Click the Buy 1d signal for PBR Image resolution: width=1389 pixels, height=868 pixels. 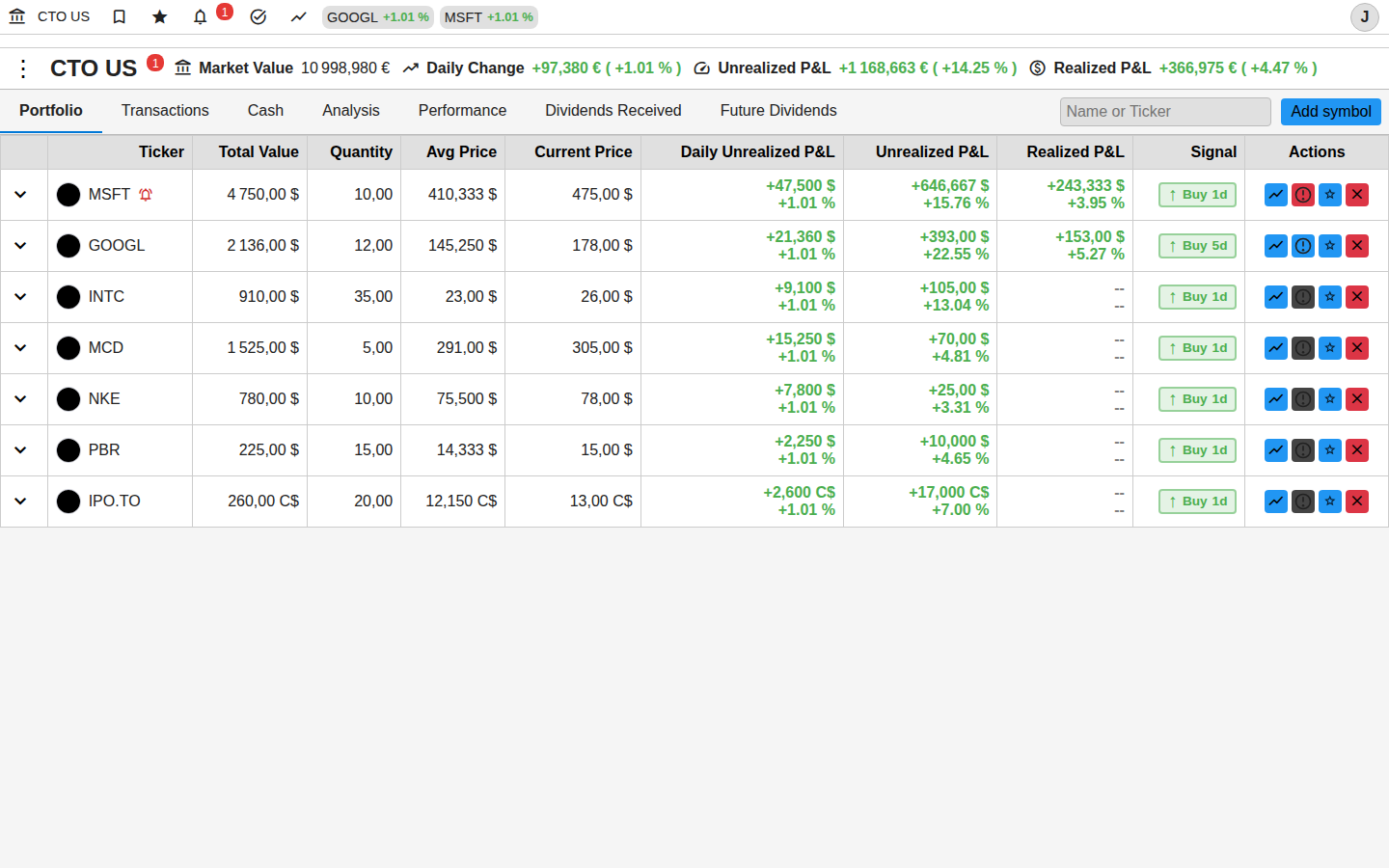tap(1197, 450)
